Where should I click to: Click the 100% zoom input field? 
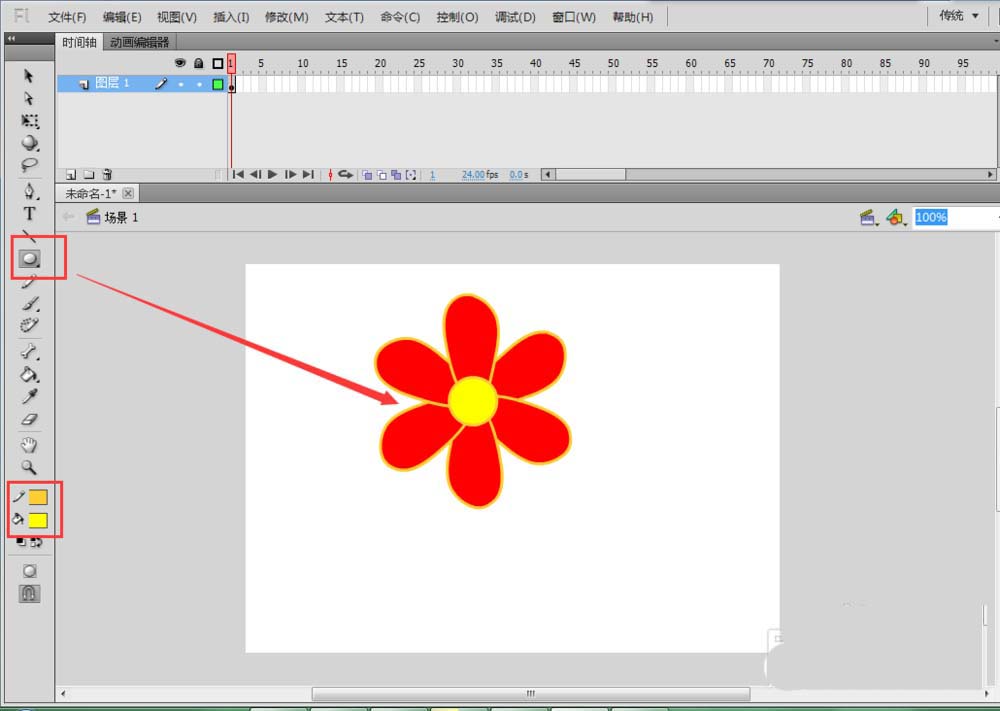pyautogui.click(x=953, y=217)
